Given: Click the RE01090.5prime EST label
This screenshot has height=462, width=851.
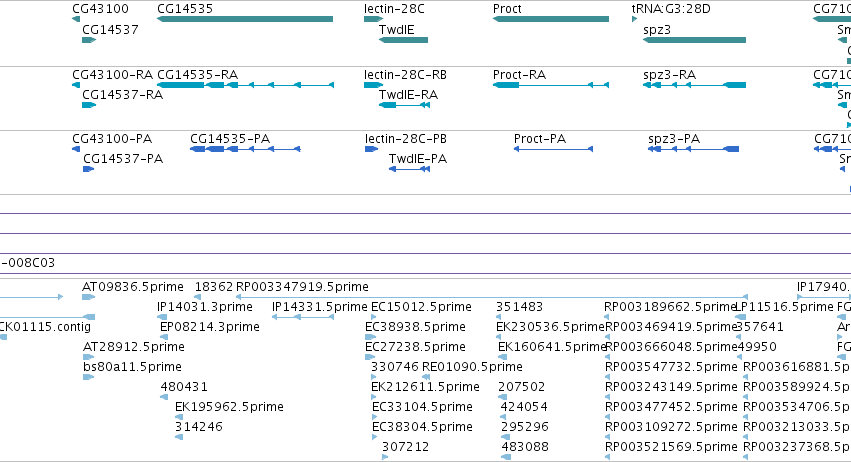Looking at the screenshot, I should pos(472,366).
